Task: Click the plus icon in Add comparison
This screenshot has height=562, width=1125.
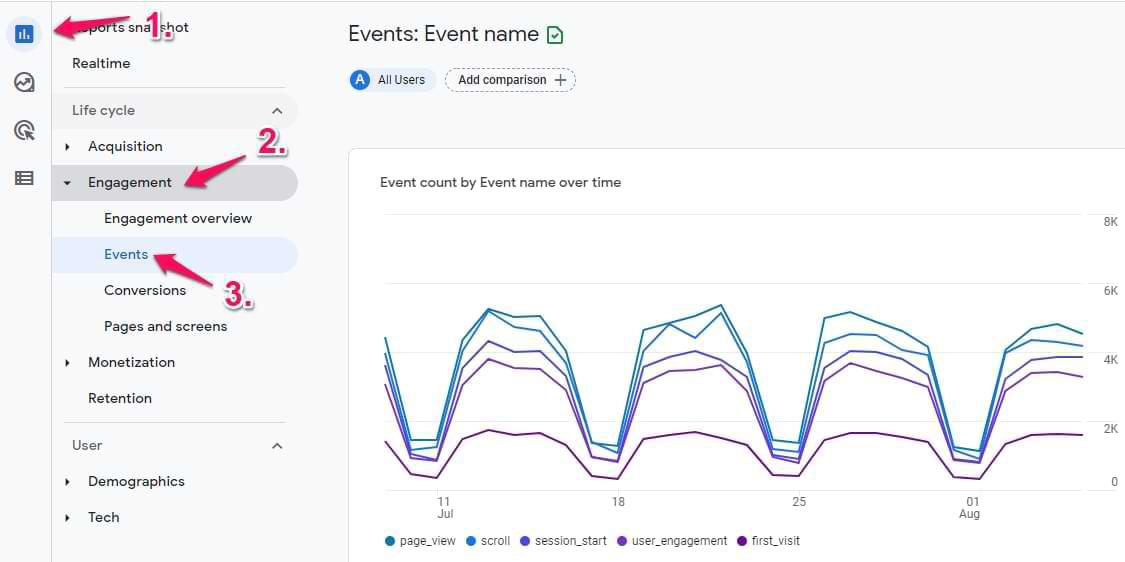Action: point(560,80)
